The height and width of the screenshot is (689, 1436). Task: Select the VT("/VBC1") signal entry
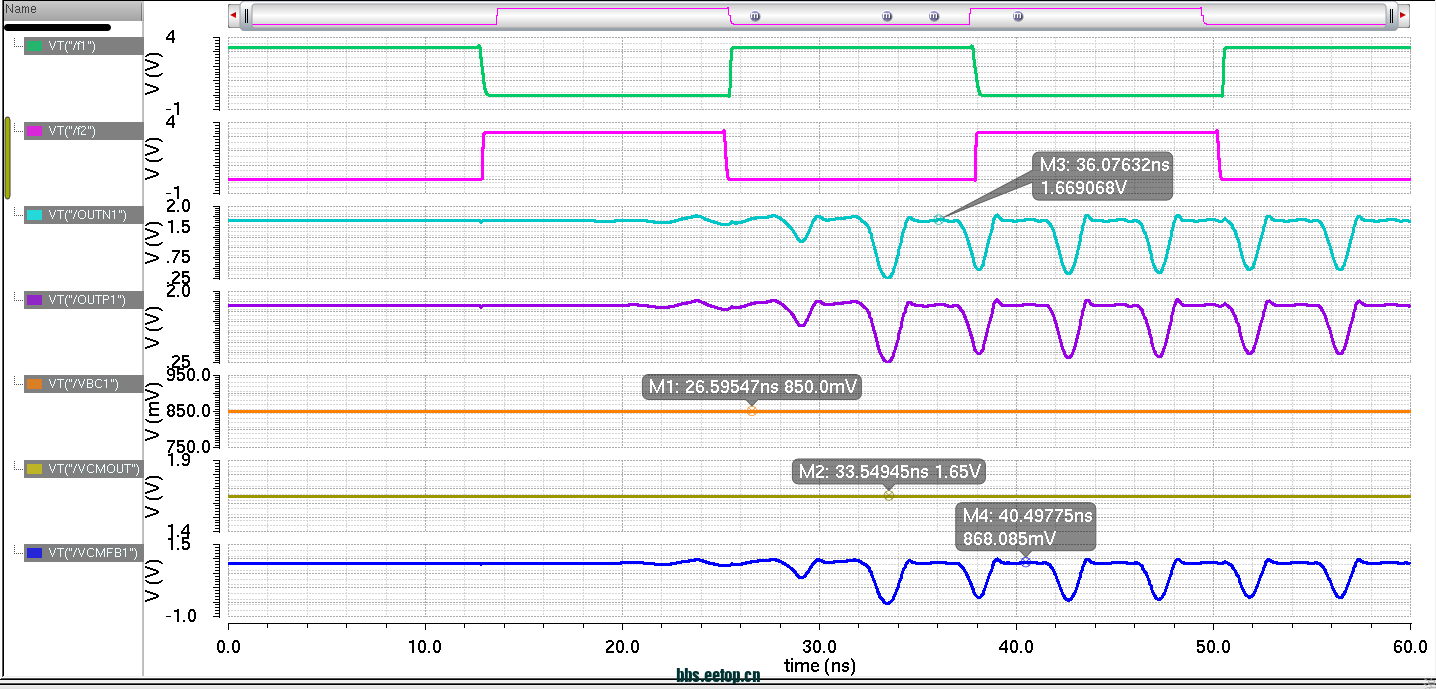click(x=83, y=384)
